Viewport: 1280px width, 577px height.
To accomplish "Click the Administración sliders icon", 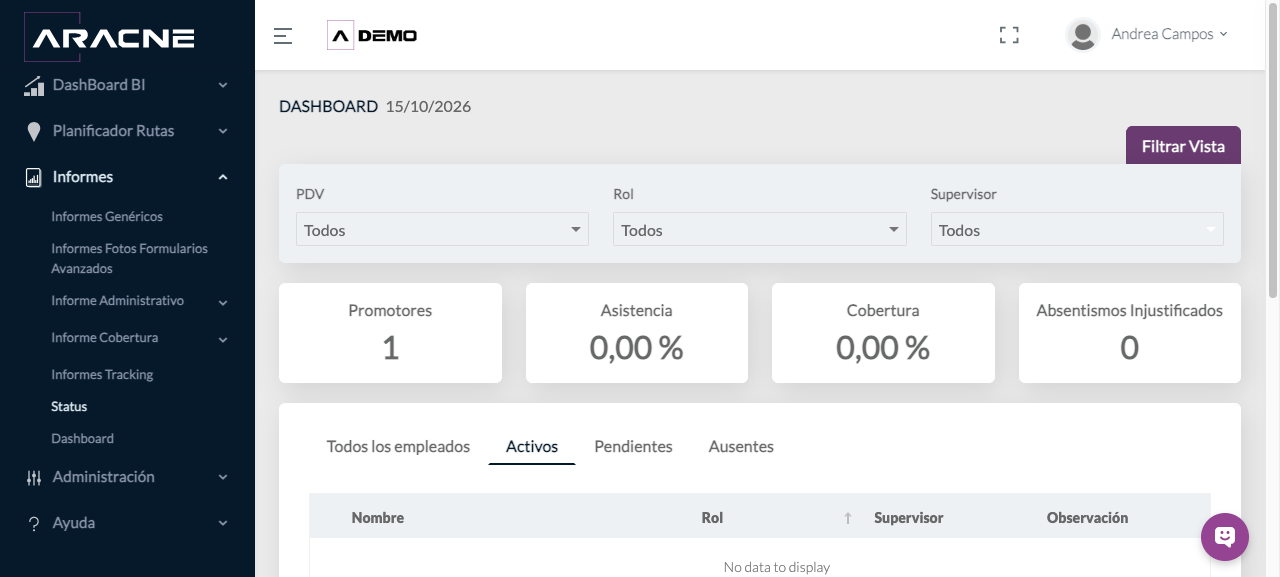I will (34, 477).
